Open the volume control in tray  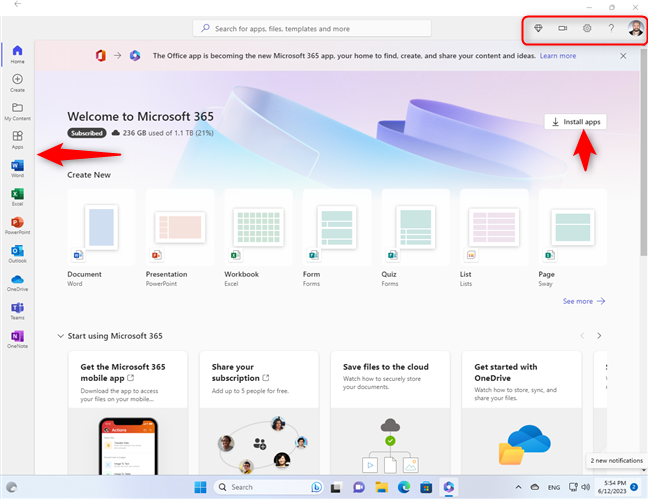(586, 487)
